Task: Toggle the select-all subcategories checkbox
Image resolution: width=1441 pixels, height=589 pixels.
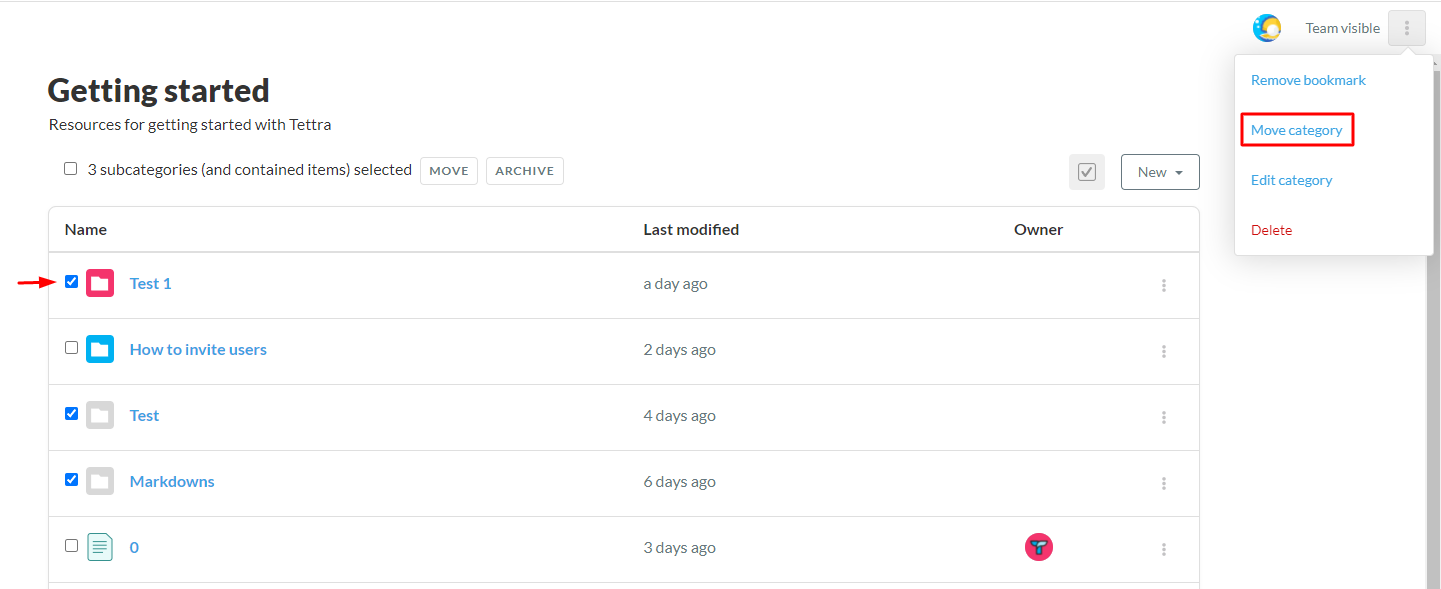Action: (x=71, y=169)
